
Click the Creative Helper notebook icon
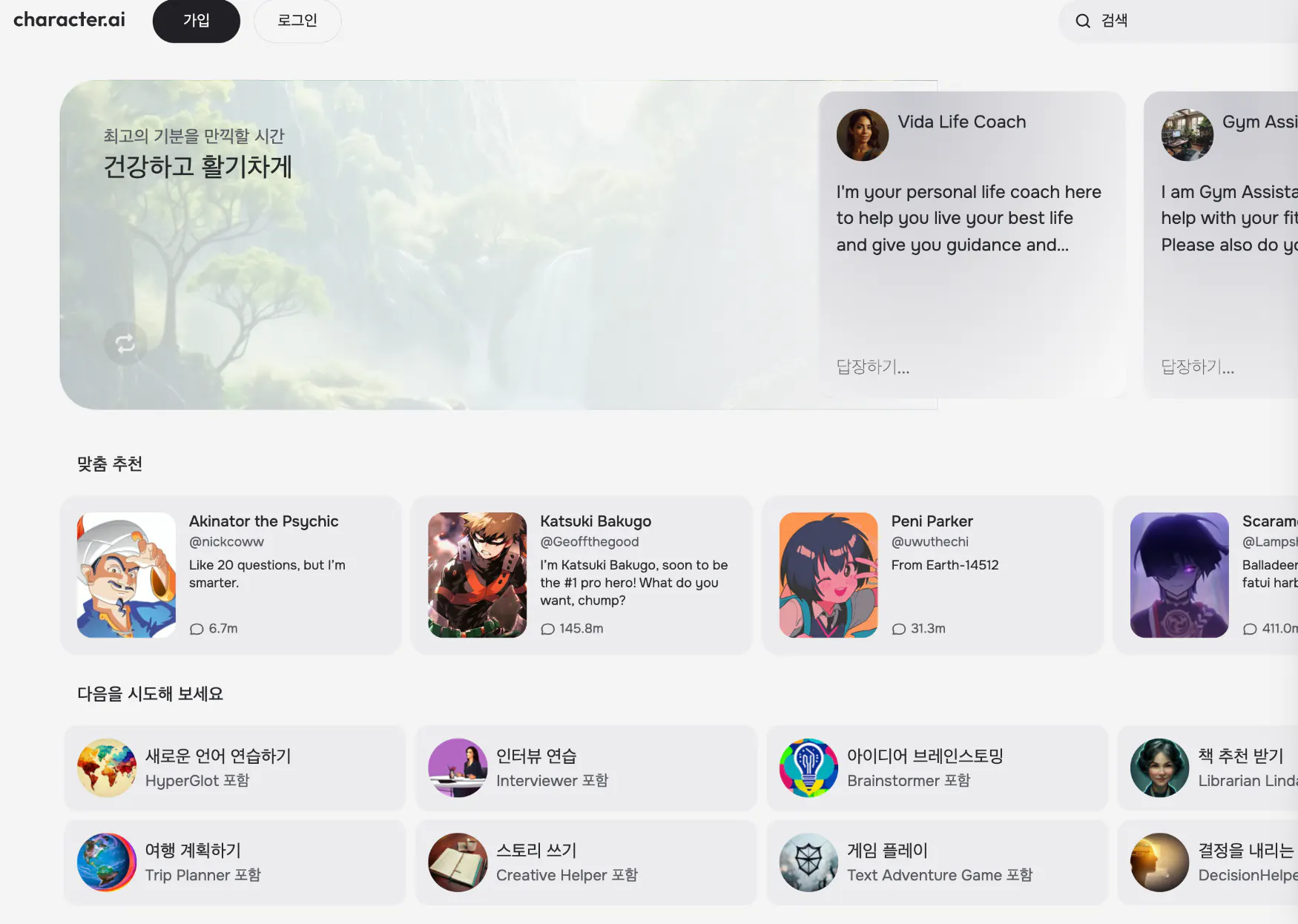pyautogui.click(x=458, y=862)
